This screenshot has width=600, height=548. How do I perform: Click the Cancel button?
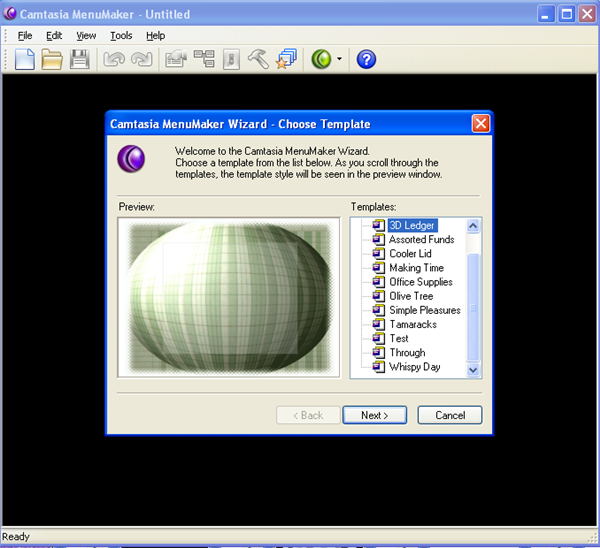[450, 415]
